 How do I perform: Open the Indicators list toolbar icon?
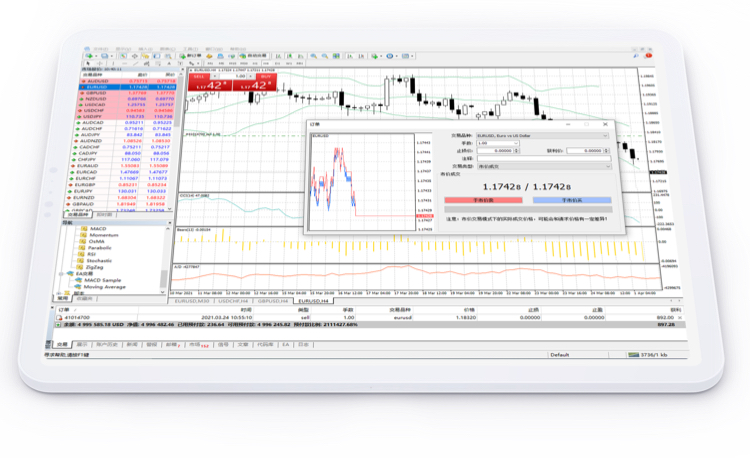point(375,56)
